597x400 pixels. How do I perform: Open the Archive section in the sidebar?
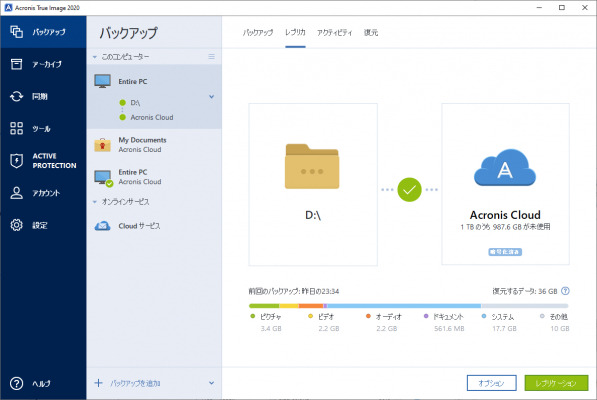[x=43, y=64]
